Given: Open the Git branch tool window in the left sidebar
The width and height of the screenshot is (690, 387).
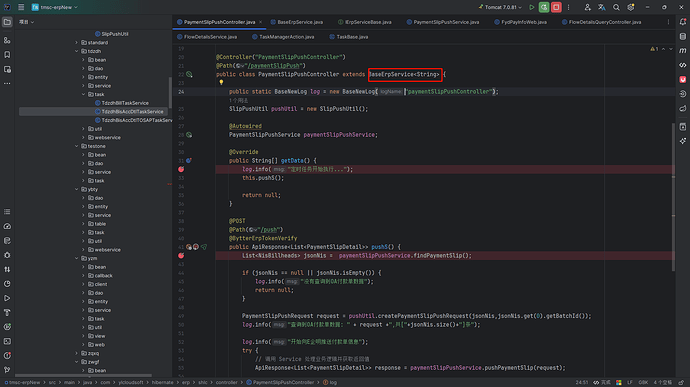Looking at the screenshot, I should pos(7,370).
